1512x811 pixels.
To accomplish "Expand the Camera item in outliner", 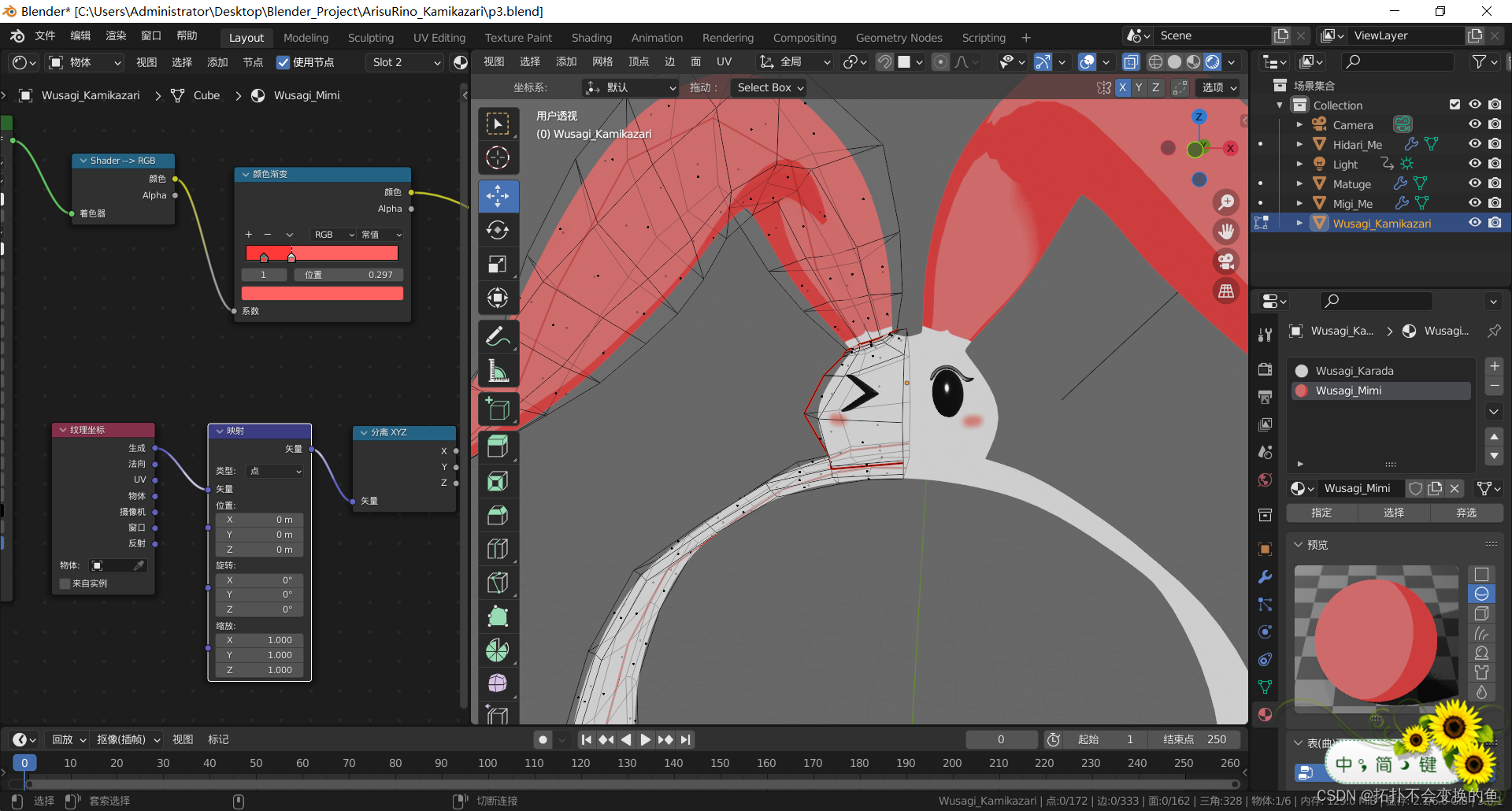I will coord(1299,124).
